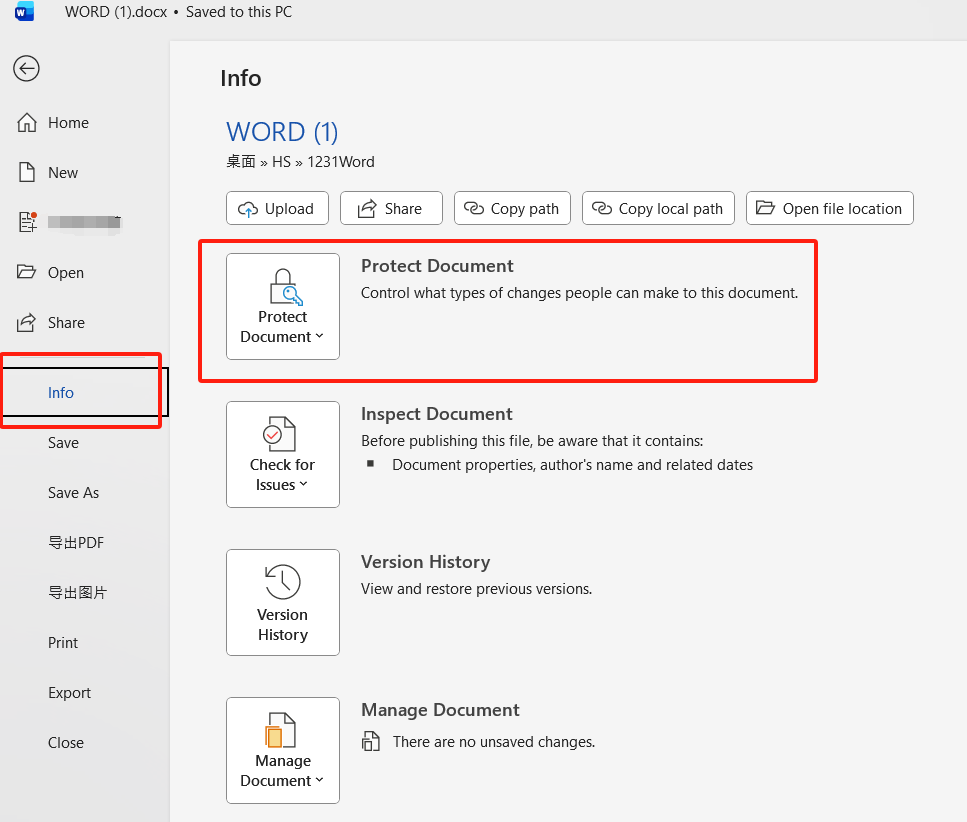Click the Open folder icon in sidebar

click(x=27, y=272)
